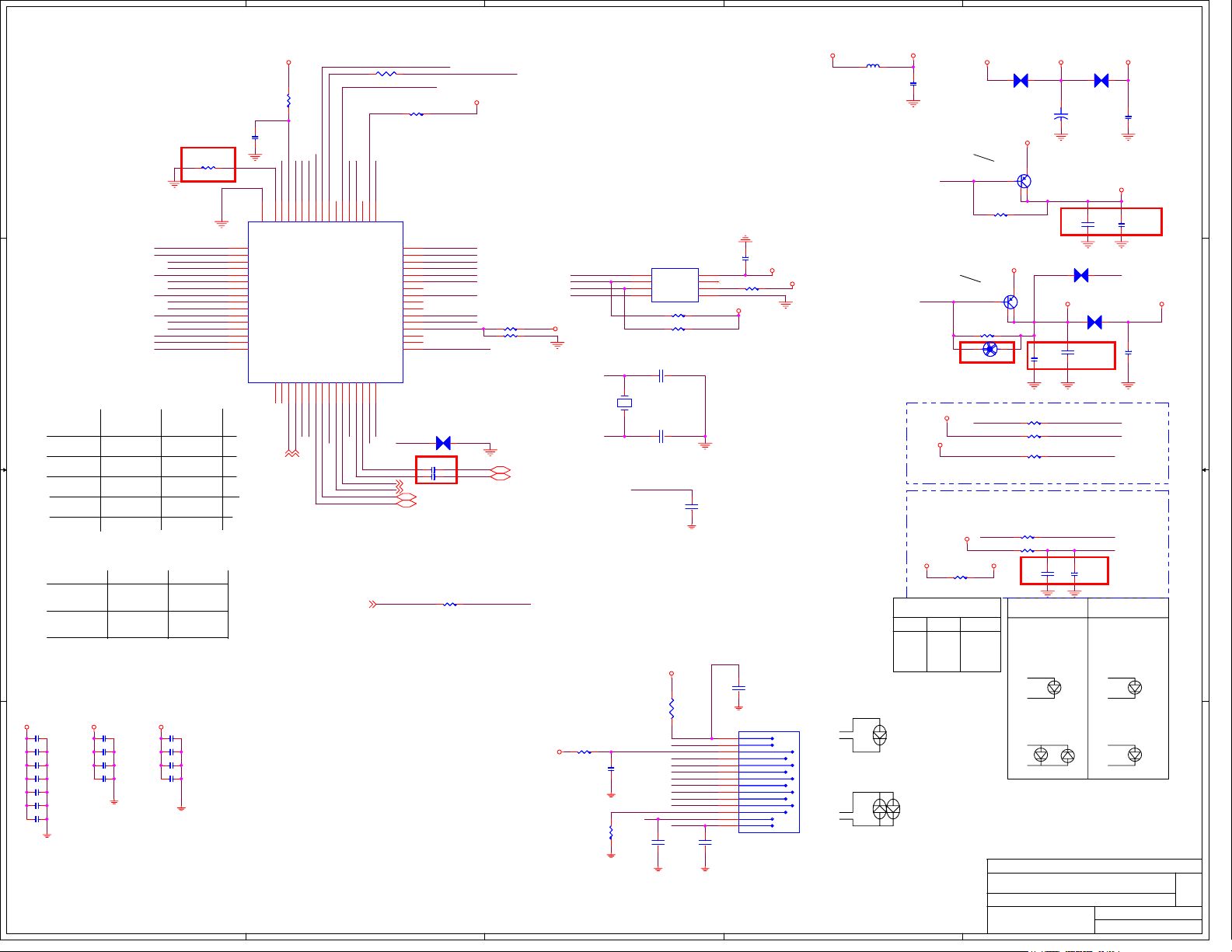Click the capacitor above the connector block
This screenshot has width=1232, height=952.
(738, 688)
